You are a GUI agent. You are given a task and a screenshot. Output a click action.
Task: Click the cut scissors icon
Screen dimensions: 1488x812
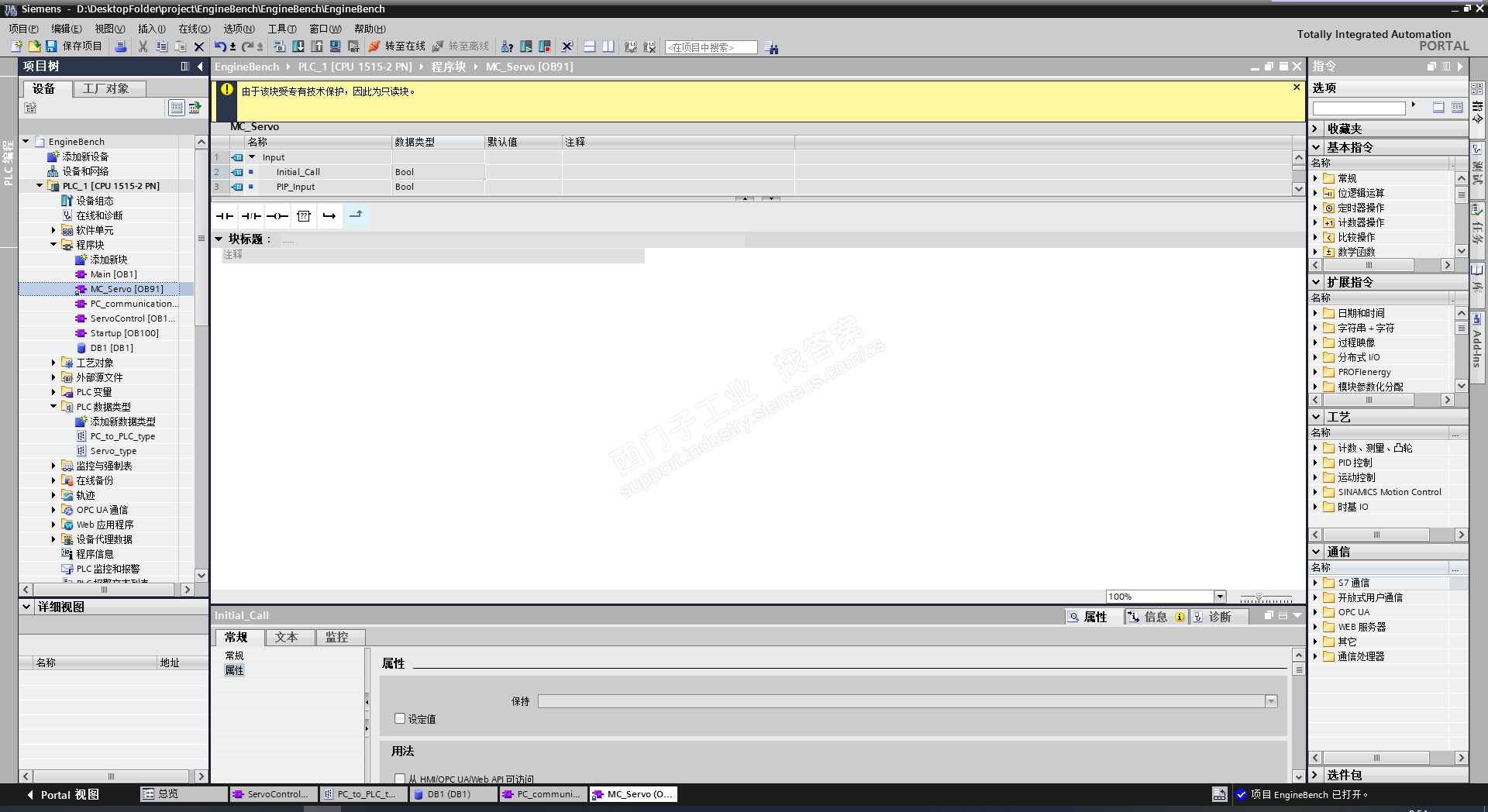143,46
